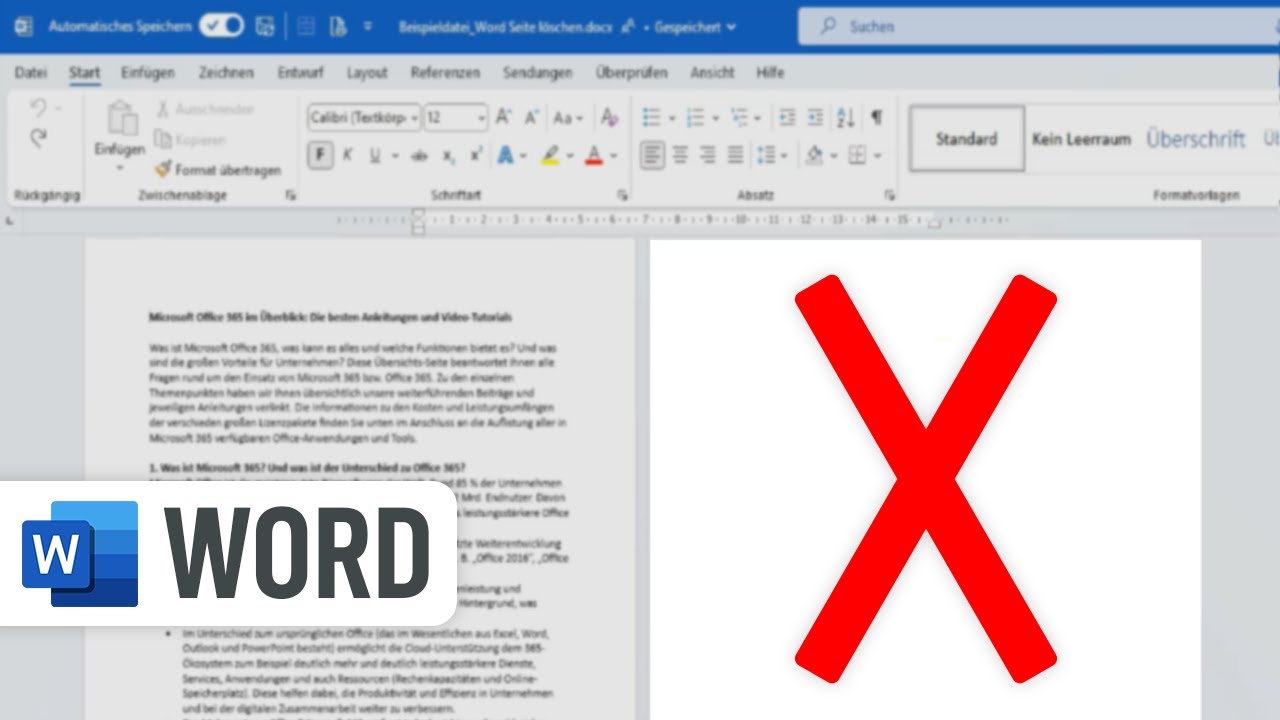Open the Schriftart dialog launcher
The width and height of the screenshot is (1280, 720).
pos(622,196)
